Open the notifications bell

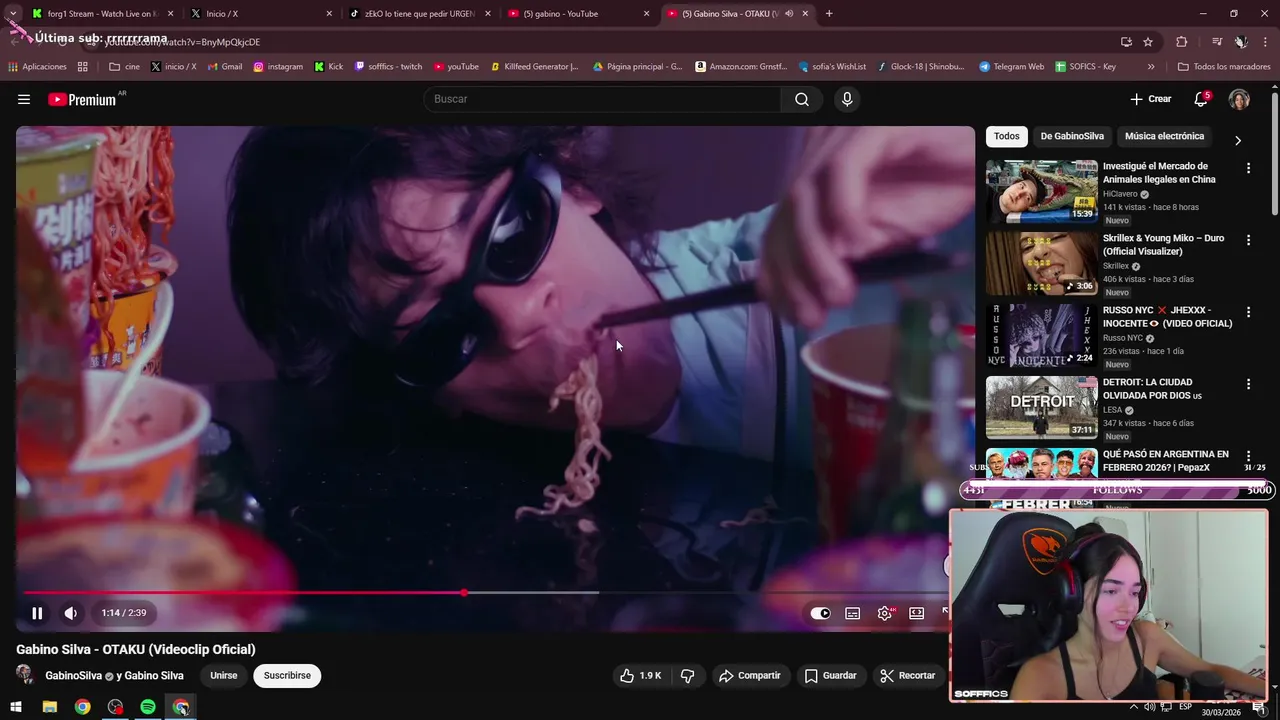pyautogui.click(x=1201, y=99)
